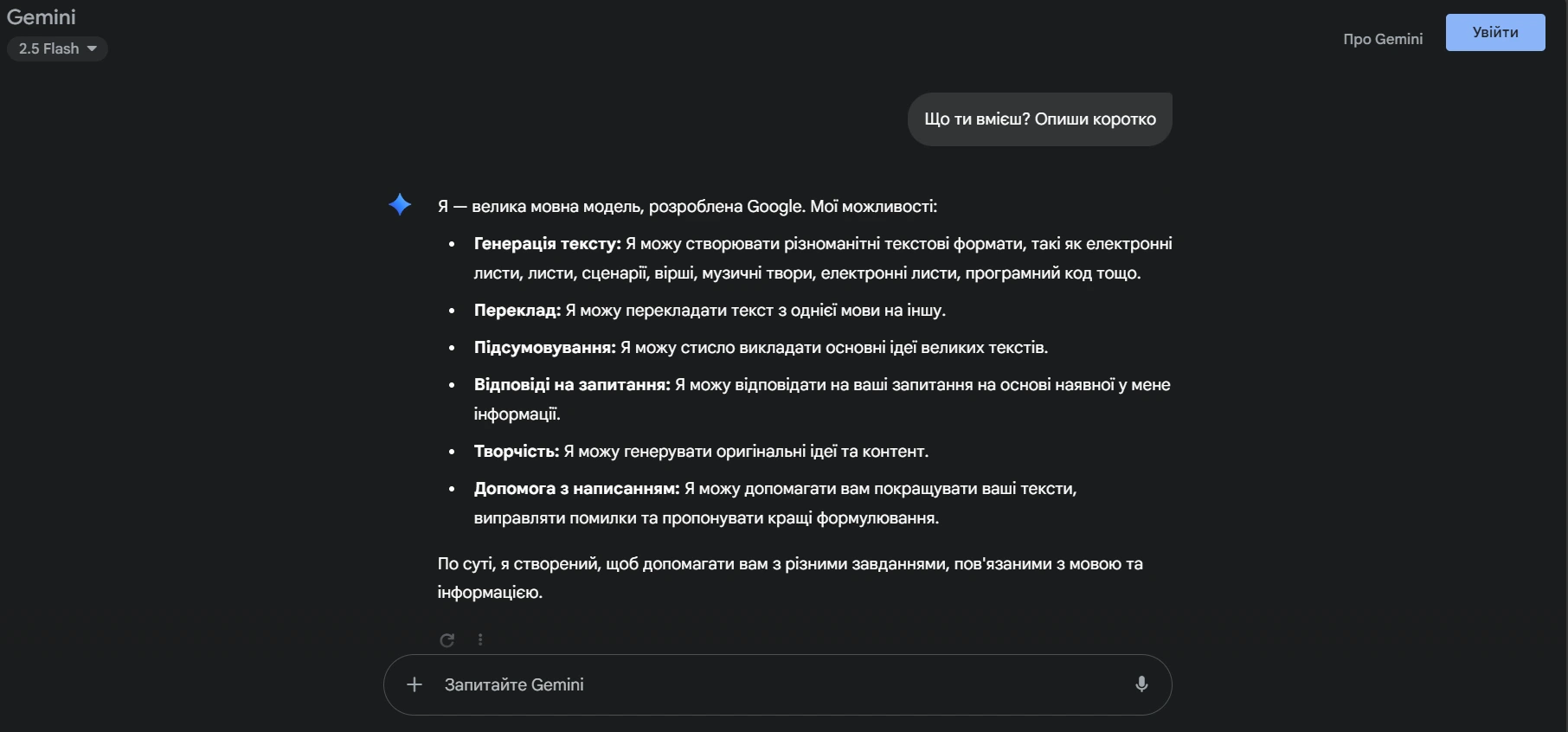
Task: Click the plus attach icon in prompt box
Action: point(414,684)
